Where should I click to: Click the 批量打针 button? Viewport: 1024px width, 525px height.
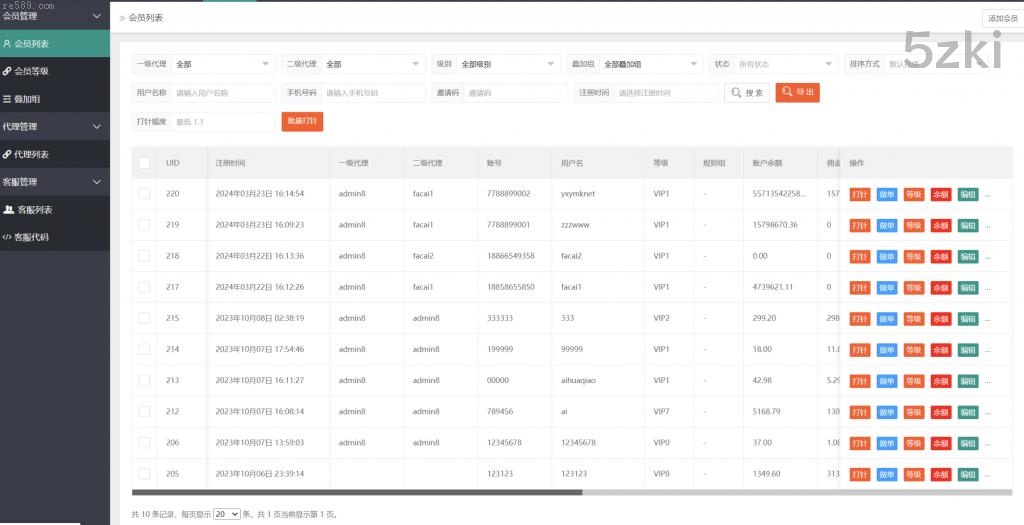pyautogui.click(x=302, y=121)
